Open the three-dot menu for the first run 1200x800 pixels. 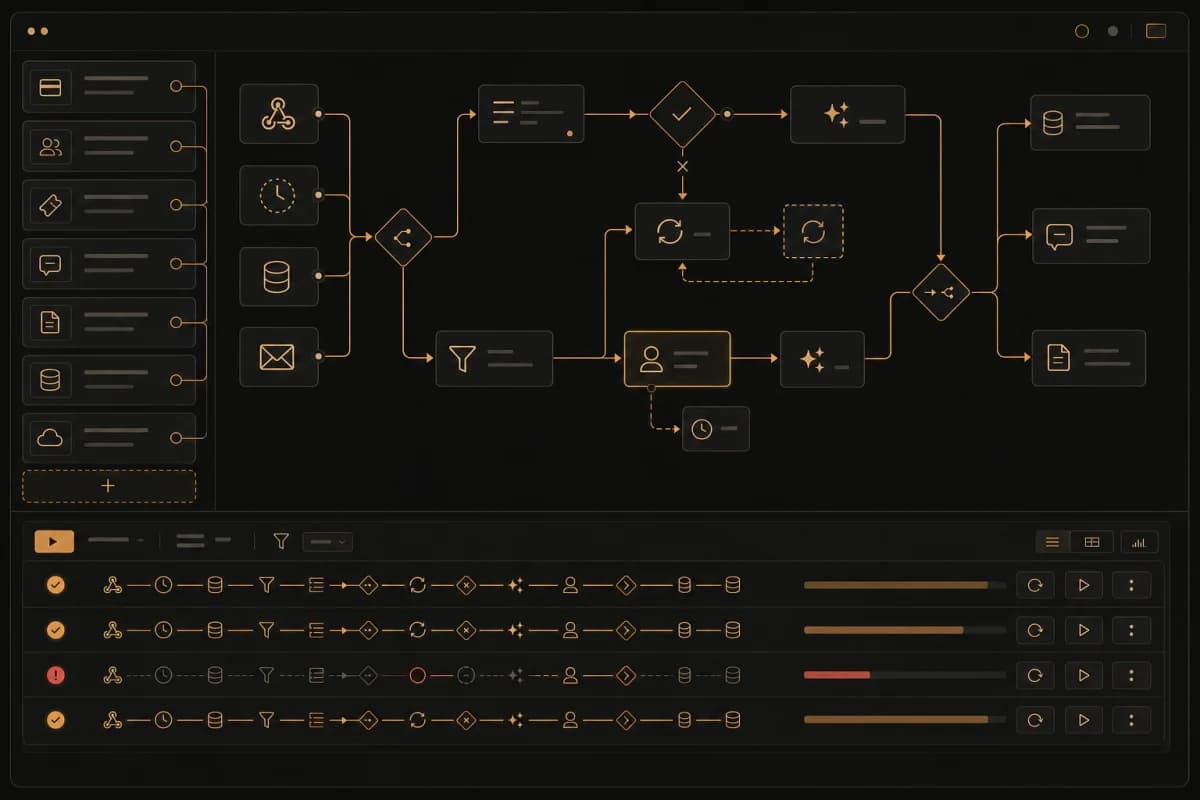tap(1131, 585)
